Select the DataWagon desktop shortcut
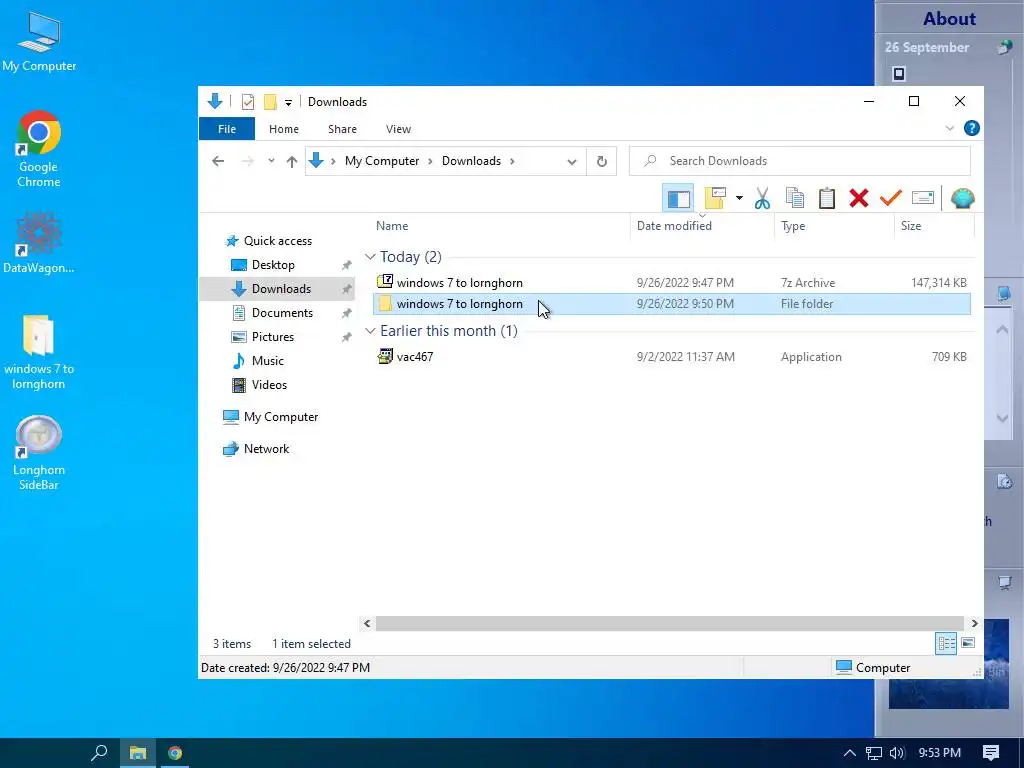Screen dimensions: 1024x768 click(x=39, y=243)
